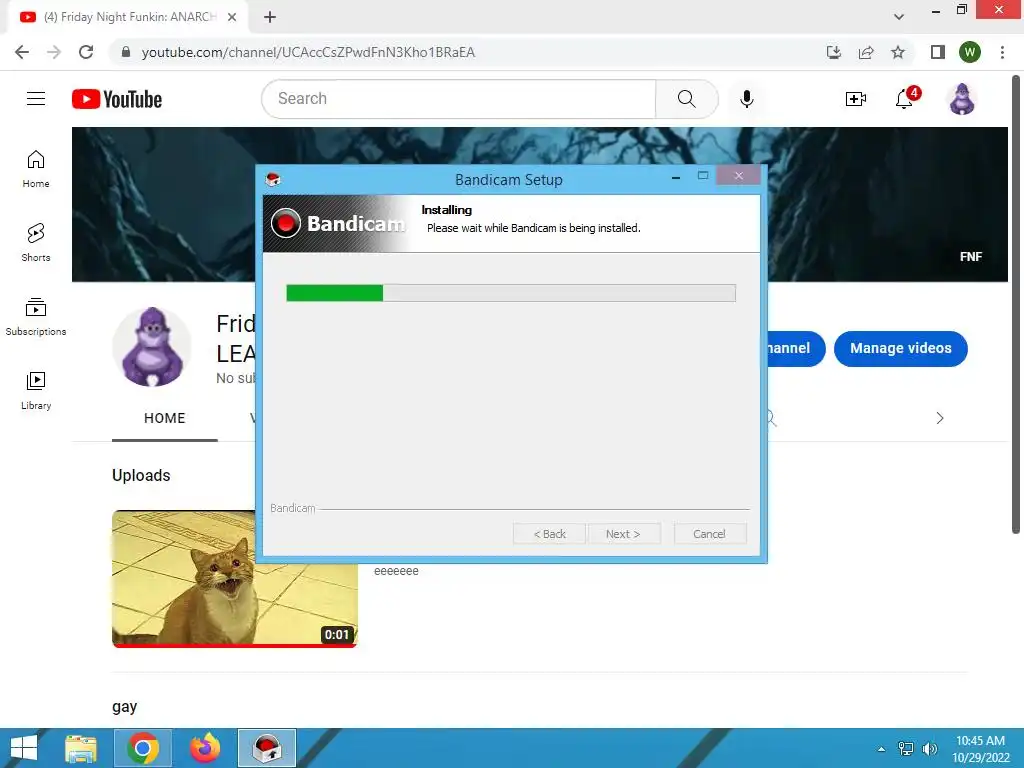The width and height of the screenshot is (1024, 768).
Task: Select the HOME channel tab
Action: 165,418
